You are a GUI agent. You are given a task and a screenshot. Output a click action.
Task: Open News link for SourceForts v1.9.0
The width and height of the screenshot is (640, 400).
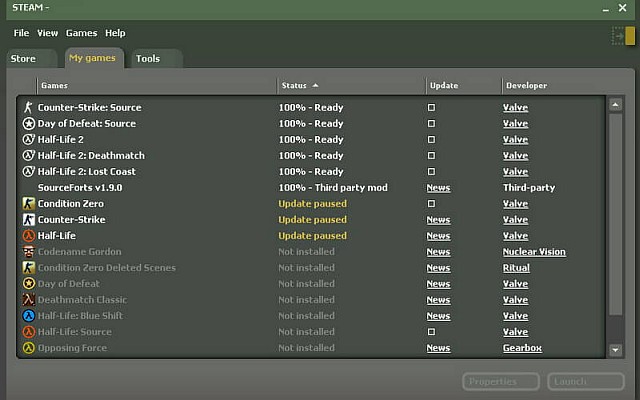pyautogui.click(x=438, y=187)
